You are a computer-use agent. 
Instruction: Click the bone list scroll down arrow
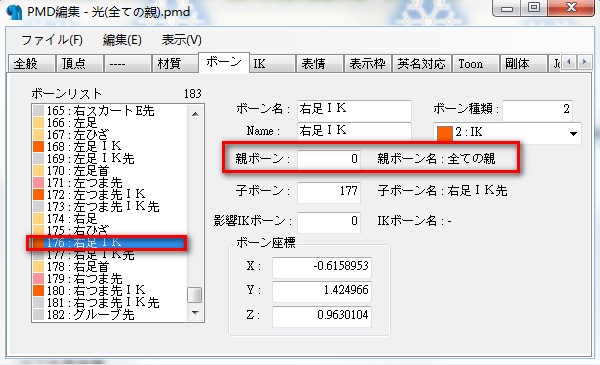[195, 313]
